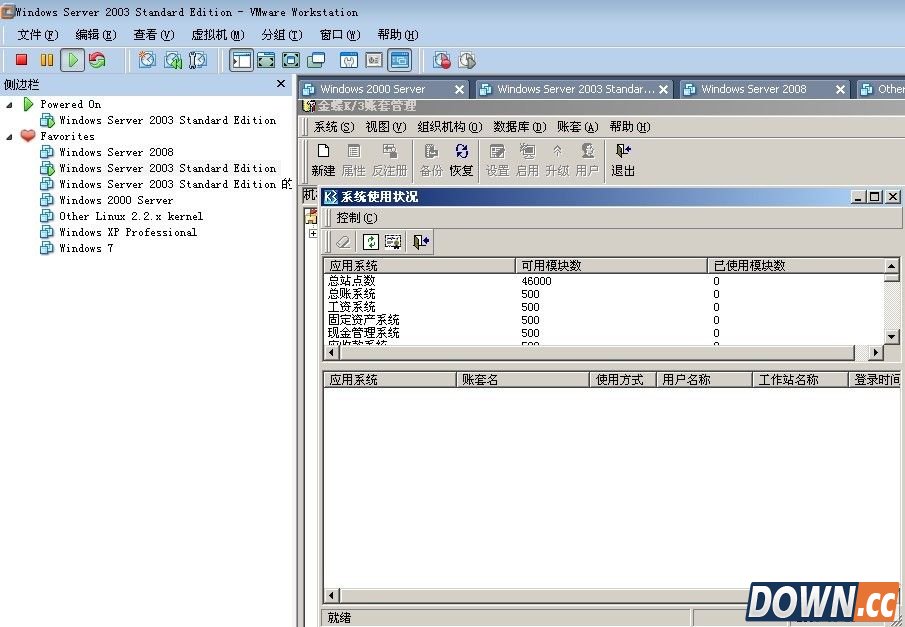Collapse the Powered On tree node
The image size is (905, 627).
tap(11, 104)
